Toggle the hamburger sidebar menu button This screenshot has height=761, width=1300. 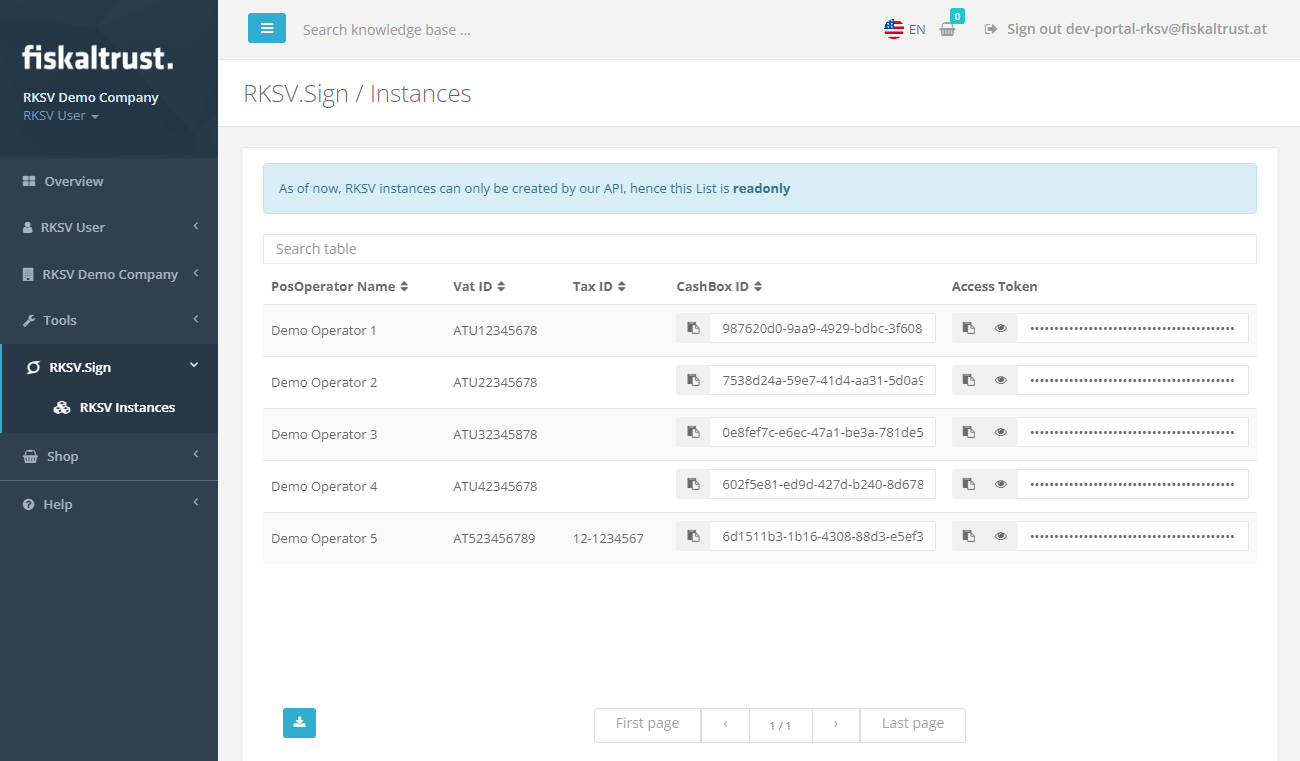tap(267, 28)
